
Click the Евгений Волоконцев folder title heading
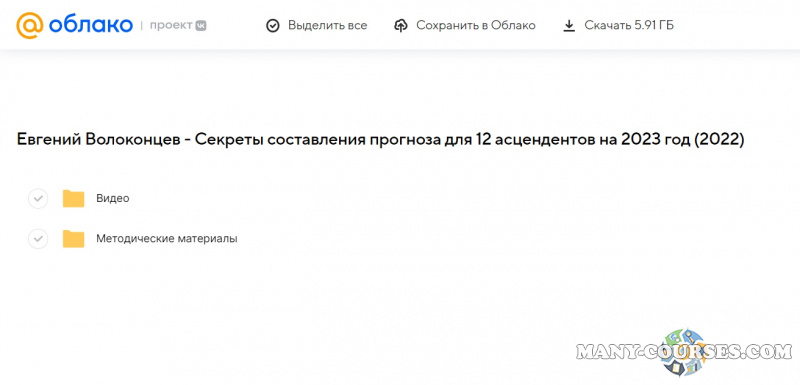(381, 140)
